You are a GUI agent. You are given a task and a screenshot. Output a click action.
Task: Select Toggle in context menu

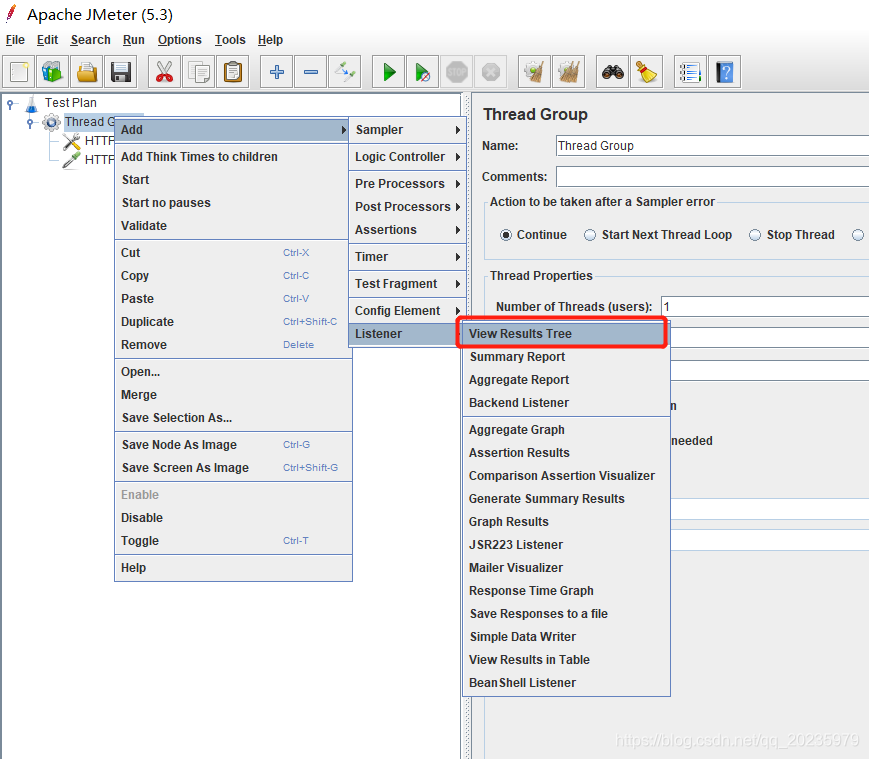[233, 541]
